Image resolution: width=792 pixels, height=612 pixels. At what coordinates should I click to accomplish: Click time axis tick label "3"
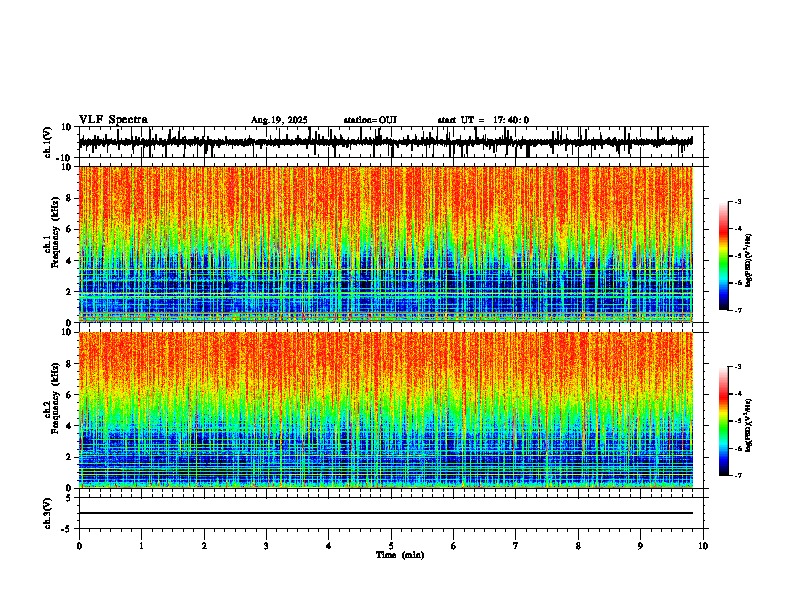click(x=266, y=546)
